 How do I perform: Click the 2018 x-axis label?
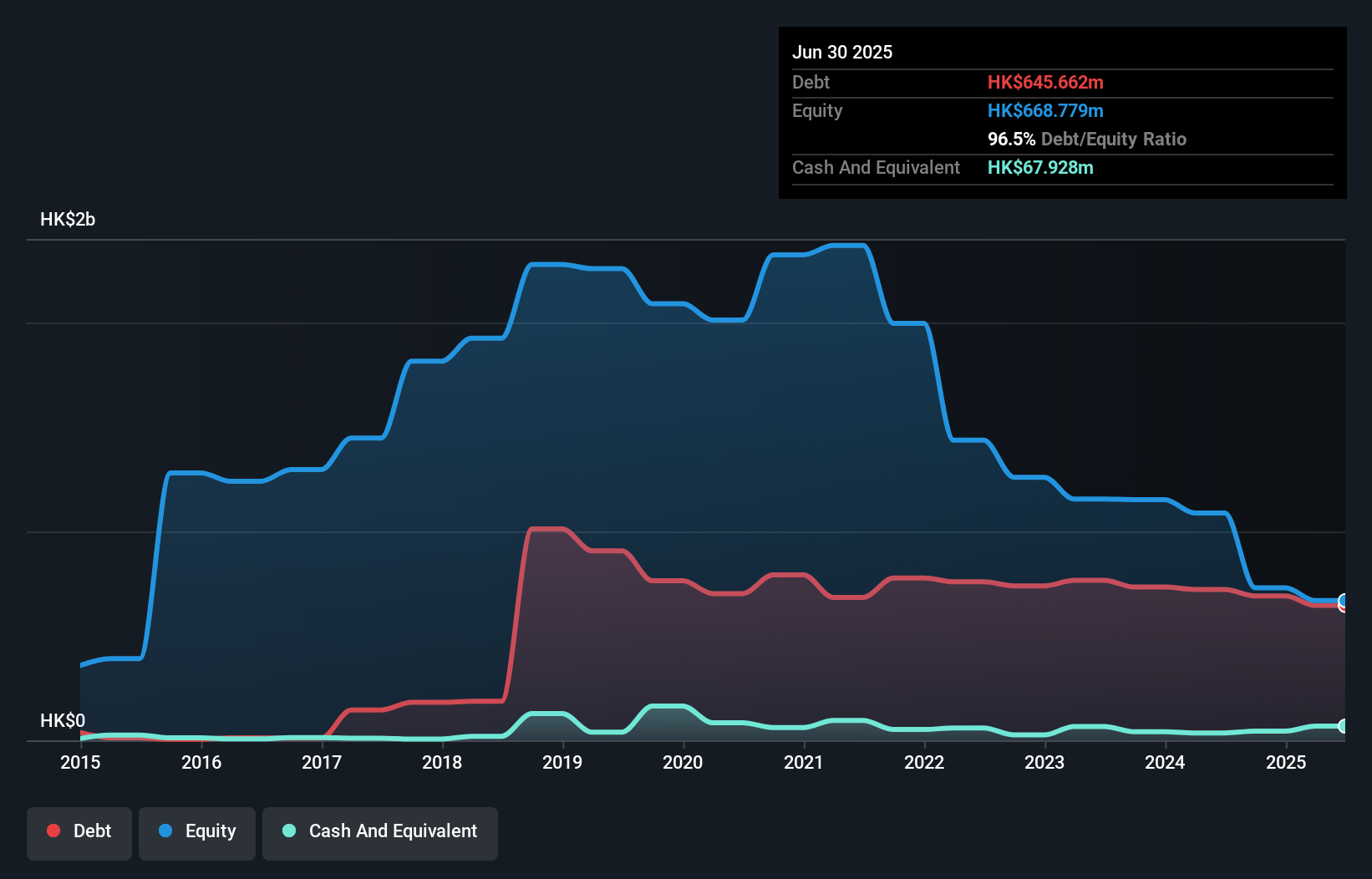coord(442,762)
